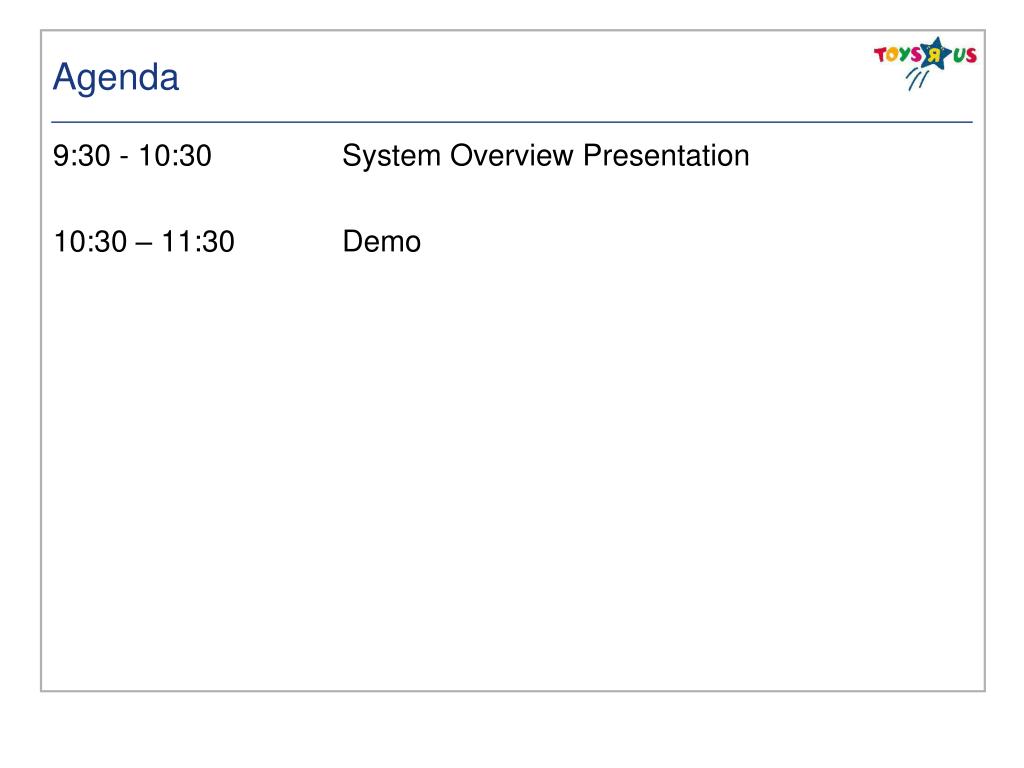Screen dimensions: 1024x768
Task: Click the word System in the first entry
Action: coord(391,157)
